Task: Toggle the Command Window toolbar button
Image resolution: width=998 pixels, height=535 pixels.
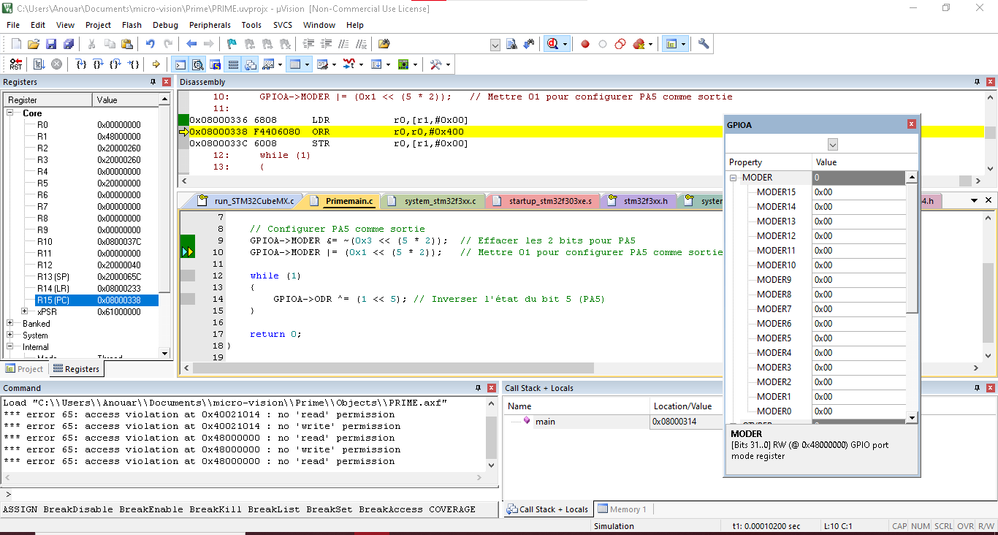Action: [x=180, y=64]
